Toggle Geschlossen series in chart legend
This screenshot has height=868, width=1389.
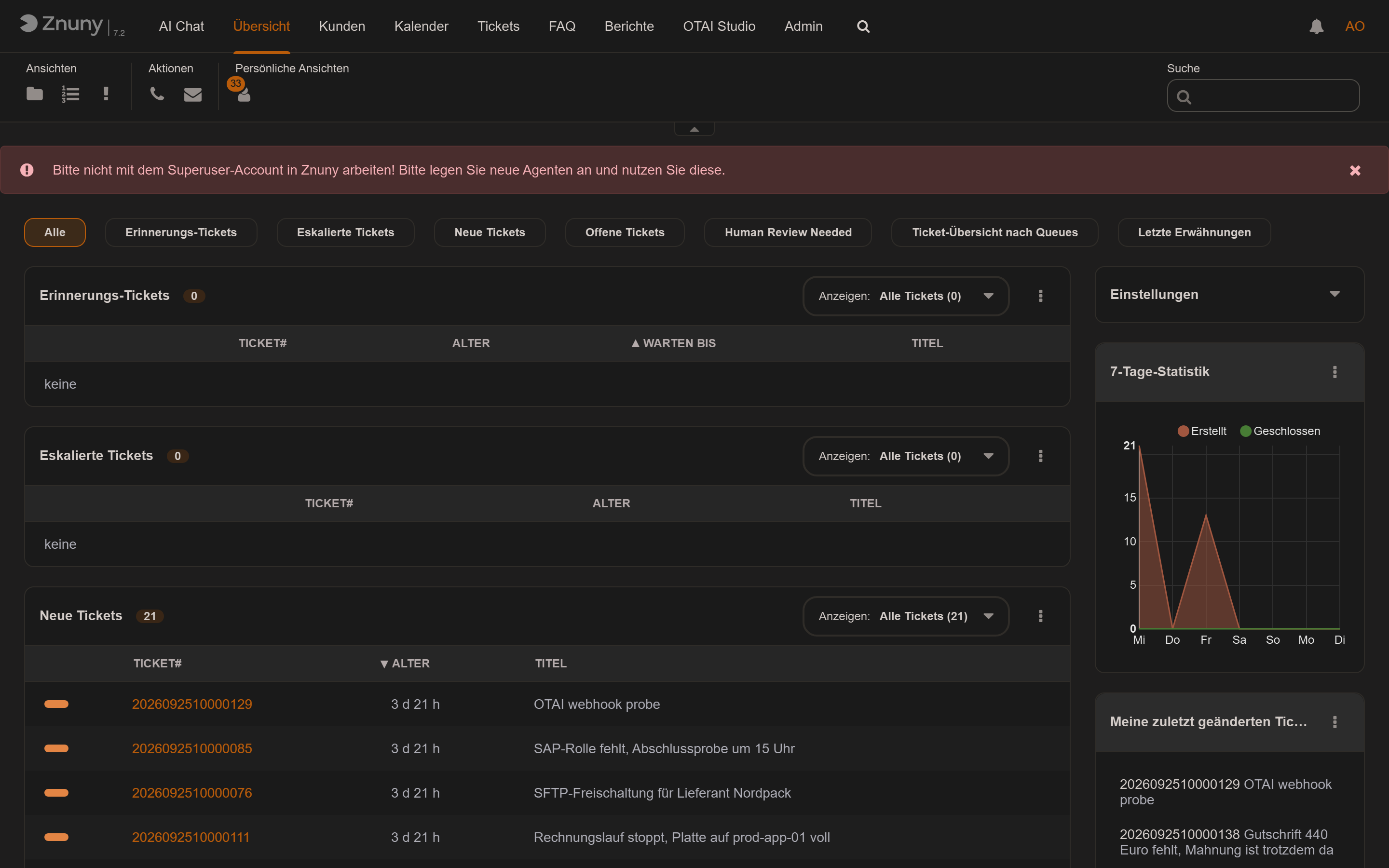coord(1280,431)
